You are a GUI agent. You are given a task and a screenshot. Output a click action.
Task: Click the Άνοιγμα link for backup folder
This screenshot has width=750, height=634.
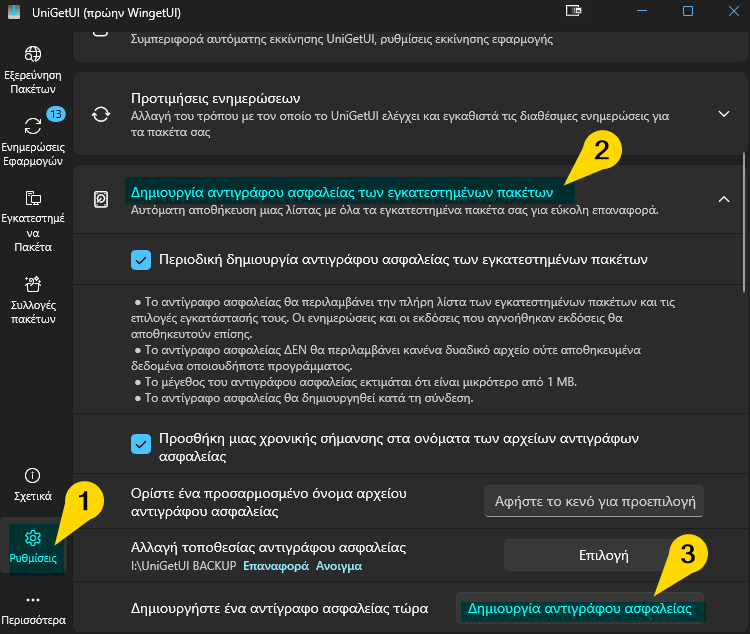pos(339,566)
